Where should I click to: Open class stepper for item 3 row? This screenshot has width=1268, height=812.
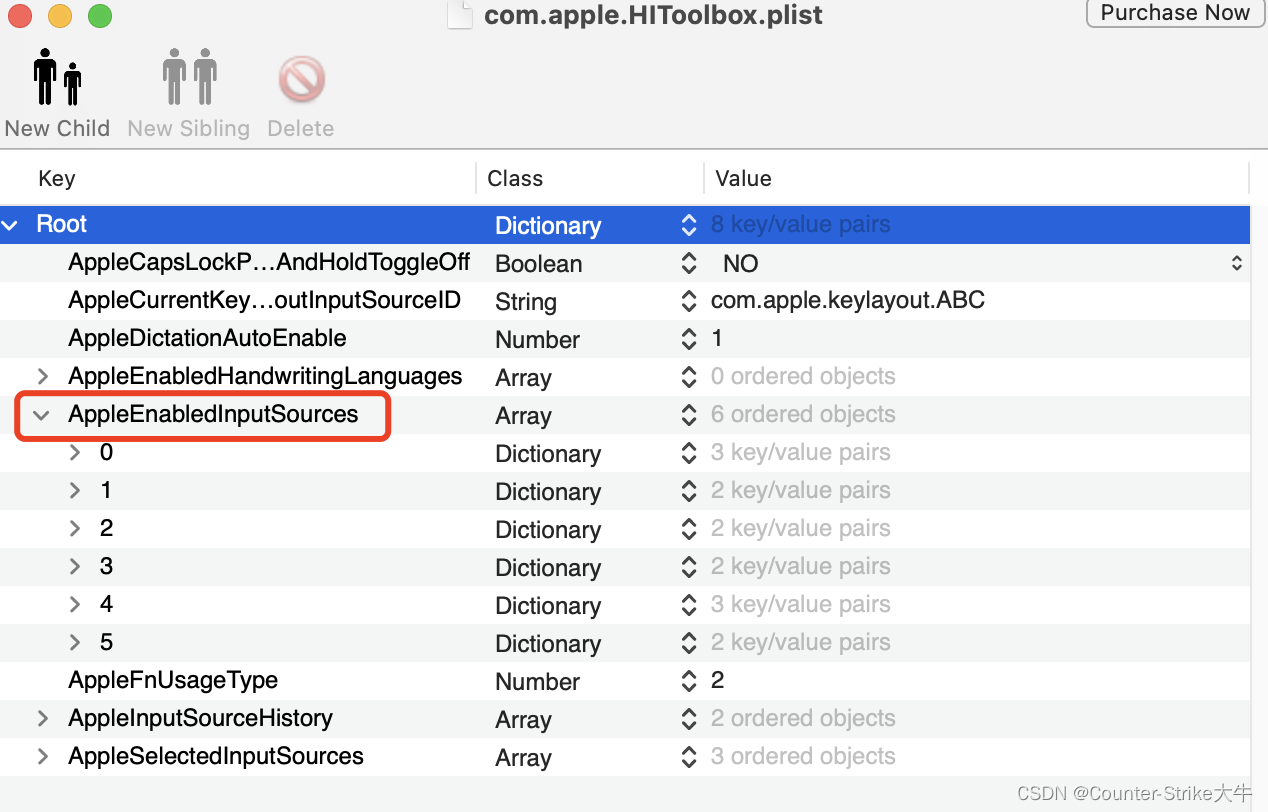pos(689,567)
